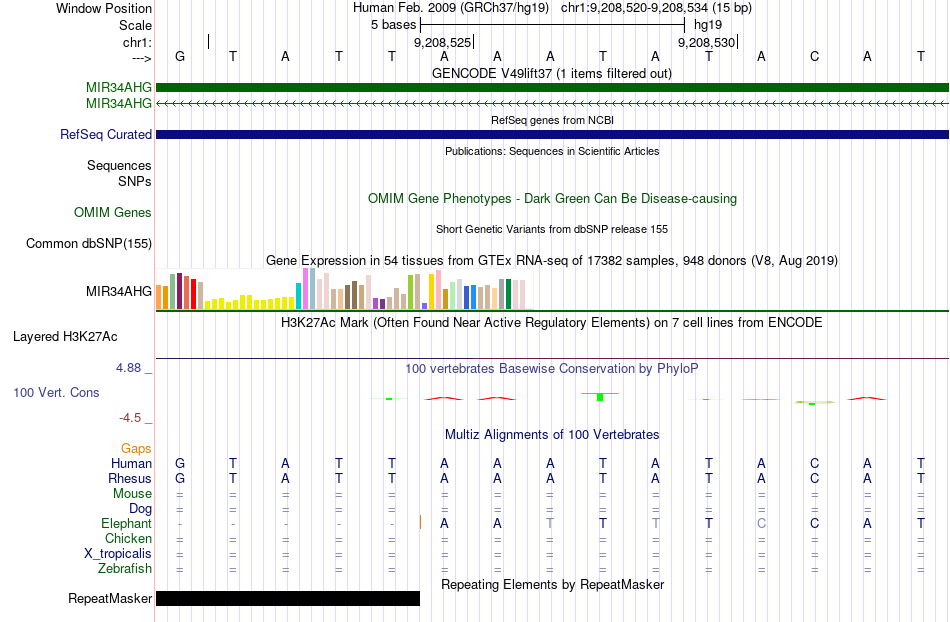Click the black 'MIR34AHG' GTEx label
Viewport: 950px width, 622px height.
pyautogui.click(x=119, y=291)
